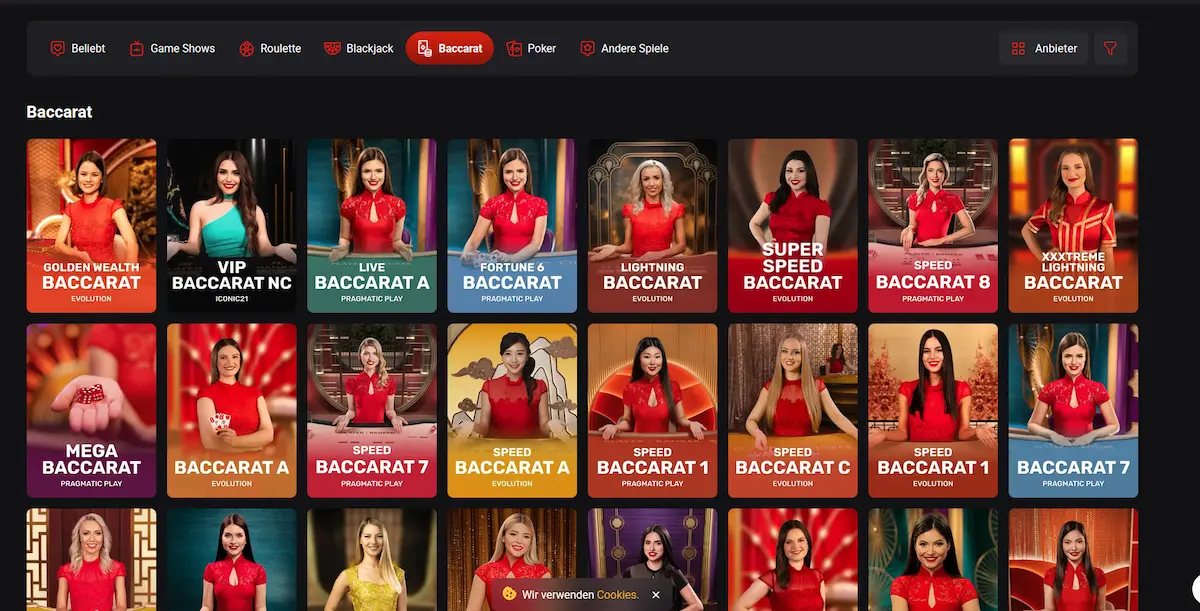This screenshot has width=1200, height=611.
Task: Click the Anbieter grid icon
Action: [1018, 48]
